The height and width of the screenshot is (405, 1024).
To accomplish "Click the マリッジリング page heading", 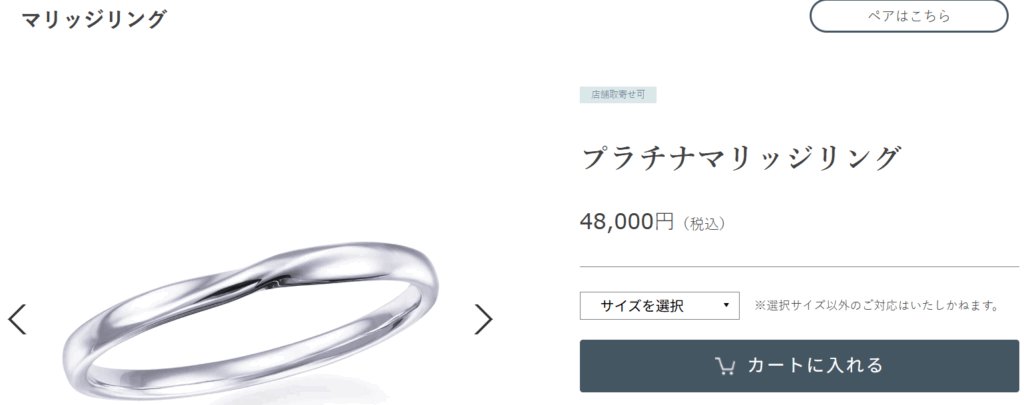I will point(94,19).
